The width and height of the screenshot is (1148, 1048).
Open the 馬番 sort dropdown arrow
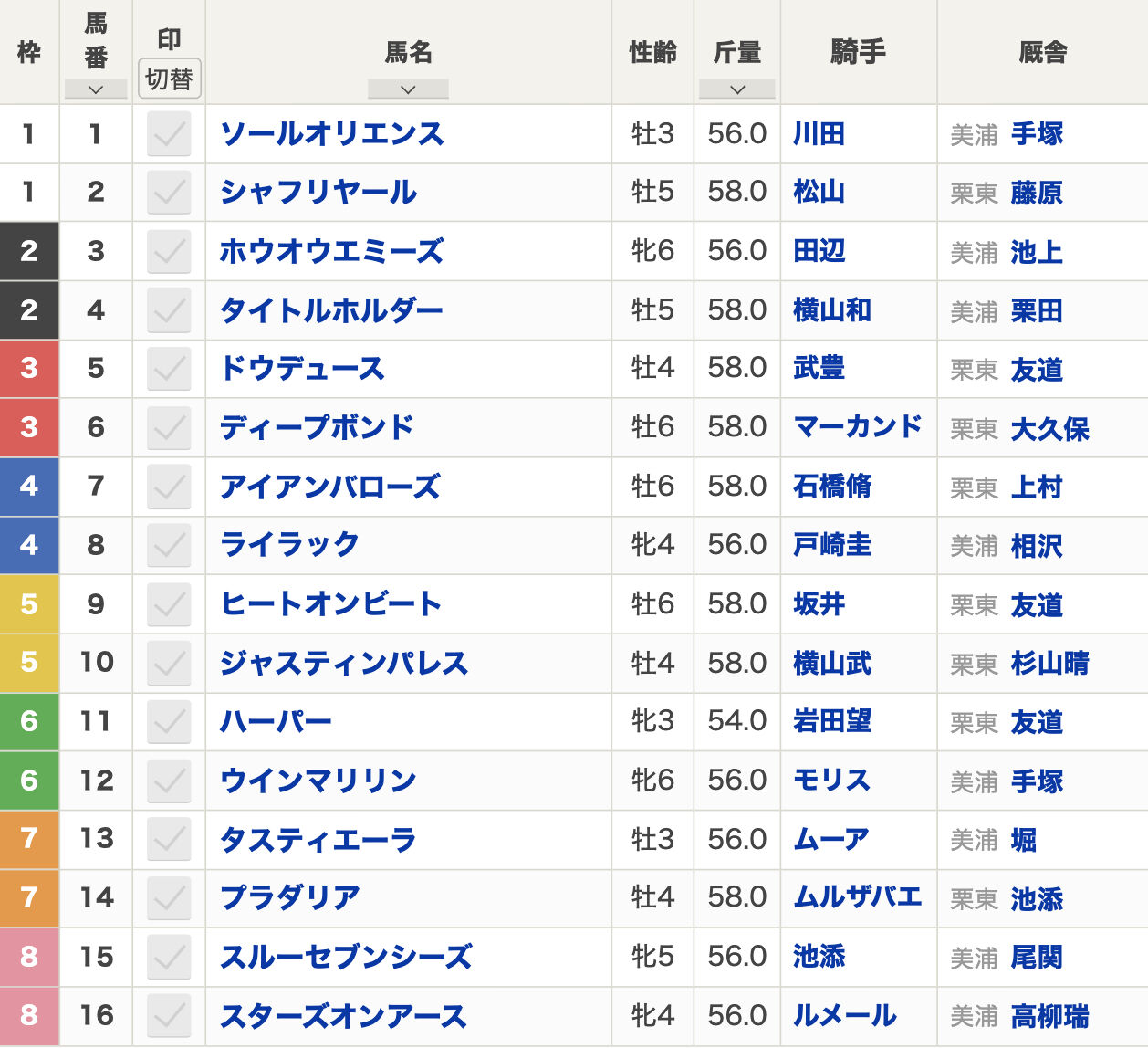(x=96, y=89)
